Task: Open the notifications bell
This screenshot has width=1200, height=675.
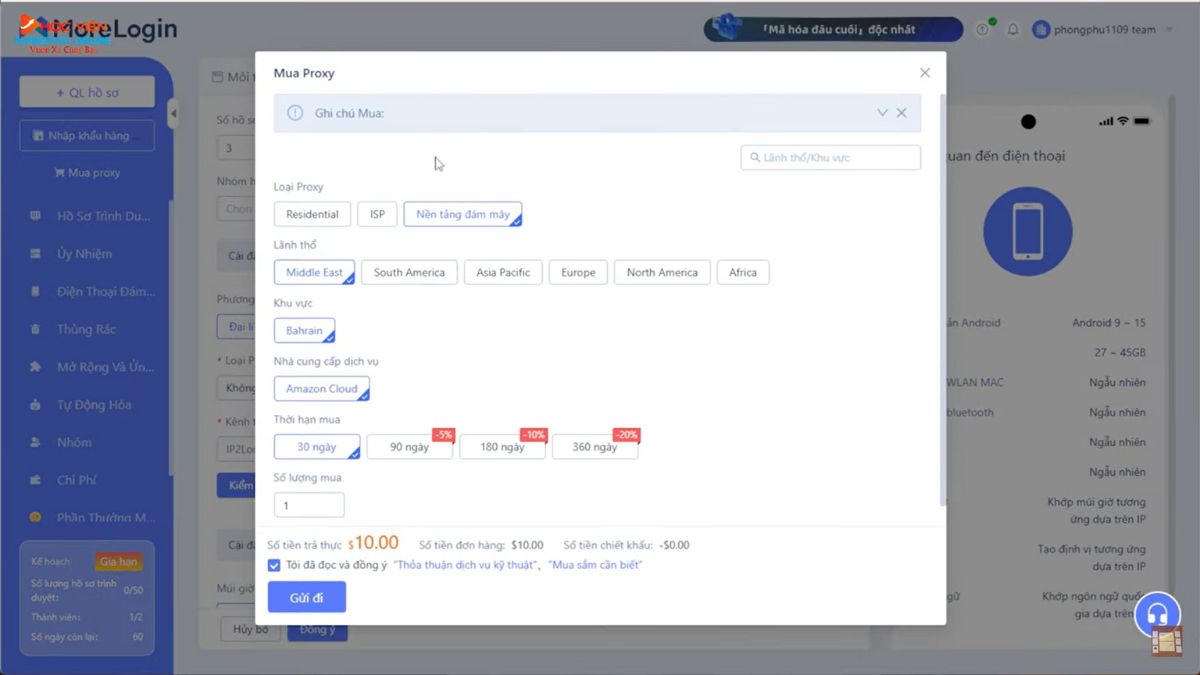Action: 1013,30
